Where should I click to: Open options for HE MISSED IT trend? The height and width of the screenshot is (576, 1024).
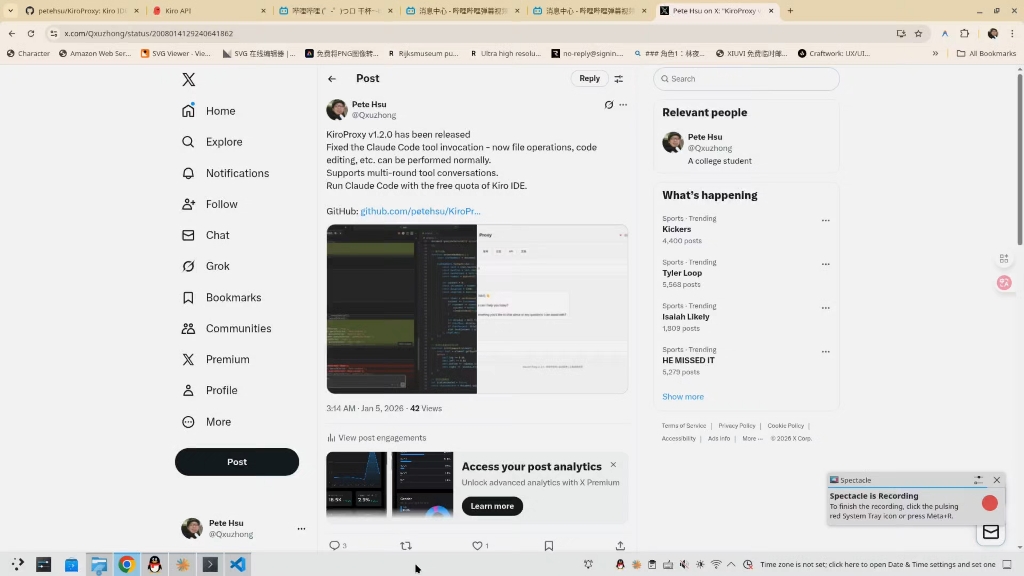click(825, 352)
